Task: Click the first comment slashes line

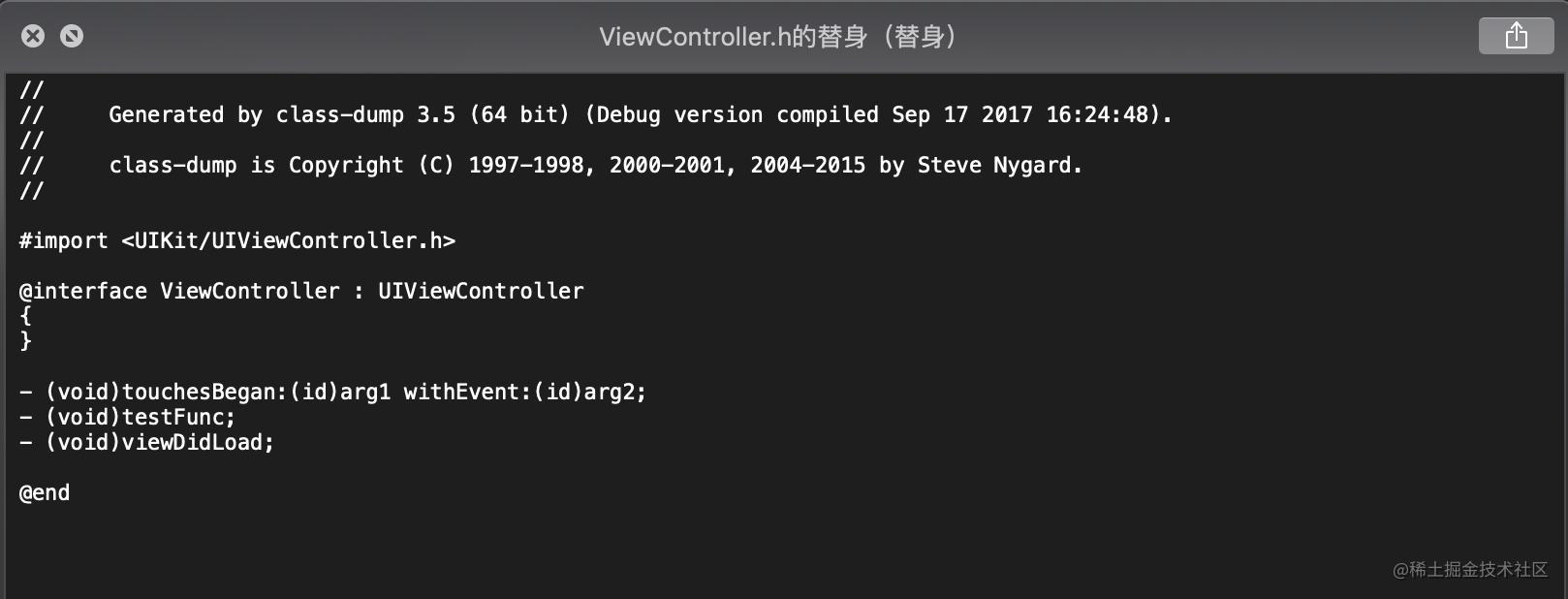Action: pos(31,89)
